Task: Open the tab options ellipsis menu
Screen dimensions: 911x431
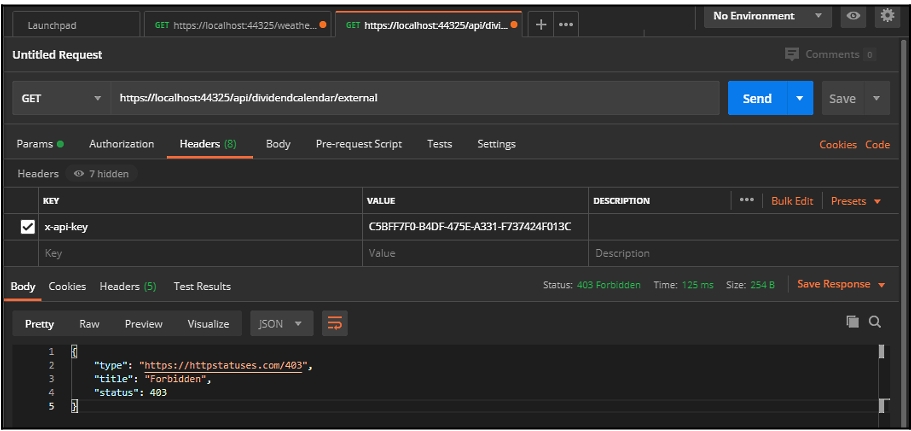Action: tap(565, 25)
